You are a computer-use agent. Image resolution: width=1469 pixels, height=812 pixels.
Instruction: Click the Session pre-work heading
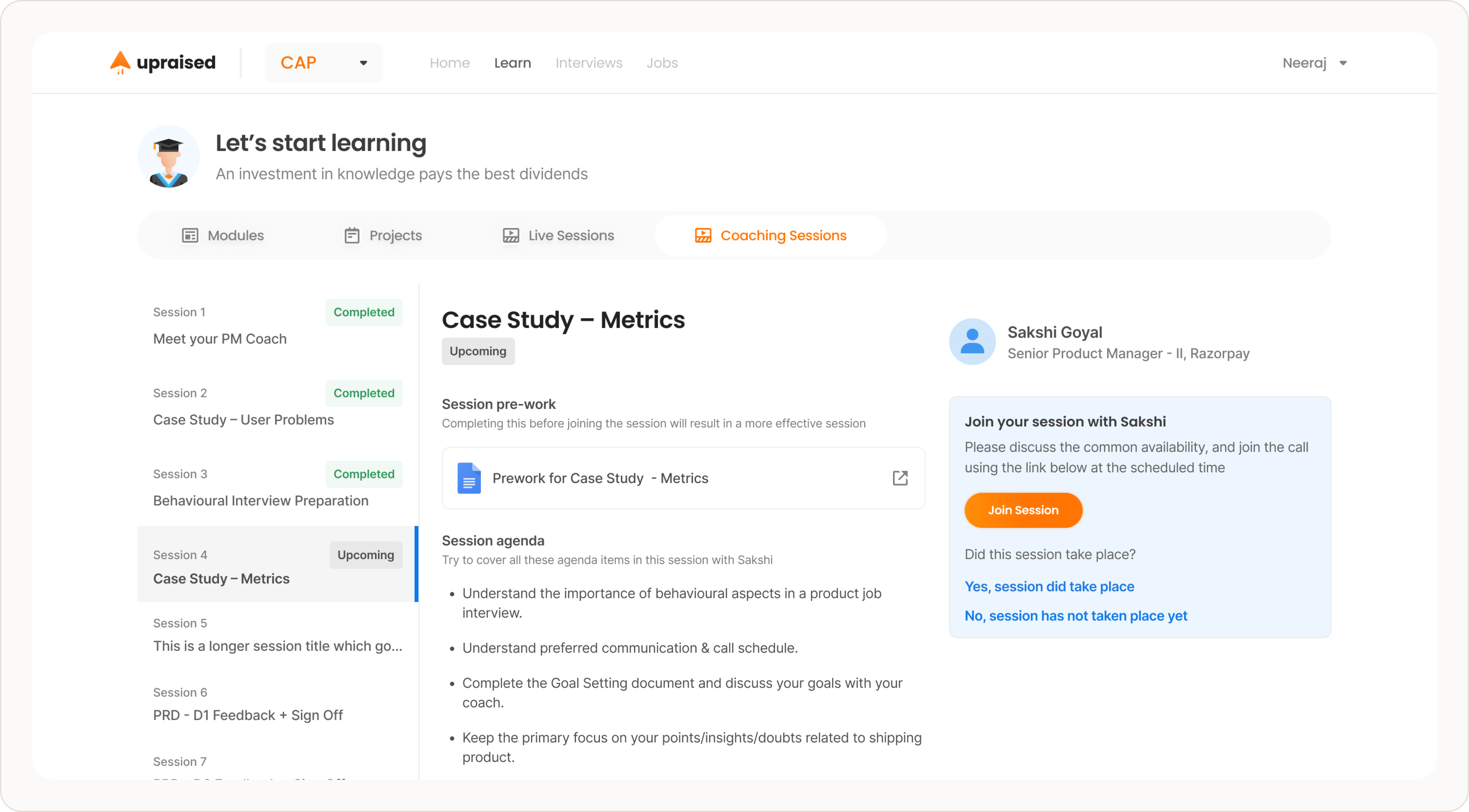pyautogui.click(x=498, y=404)
